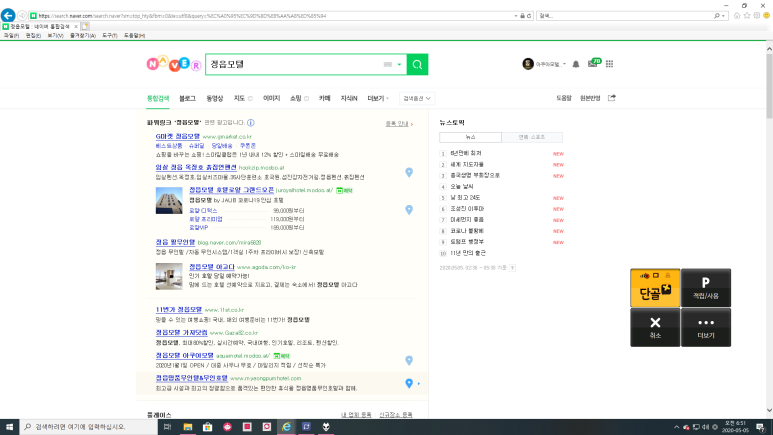Open File Explorer from the taskbar

pos(188,427)
